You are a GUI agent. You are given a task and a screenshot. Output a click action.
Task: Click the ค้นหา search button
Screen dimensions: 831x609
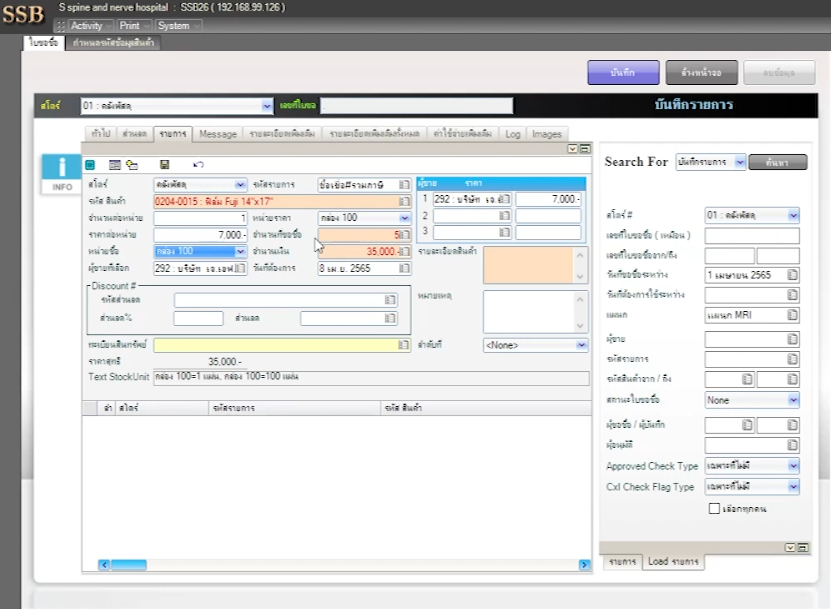pyautogui.click(x=777, y=161)
